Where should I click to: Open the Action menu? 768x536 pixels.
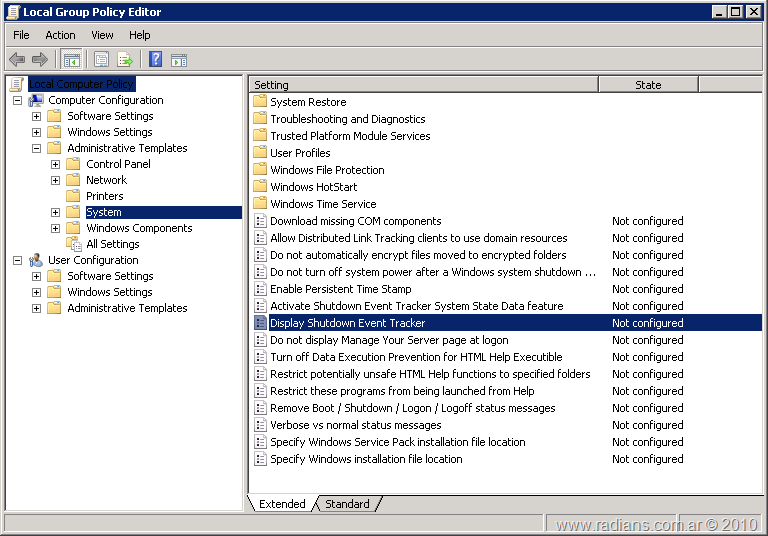pyautogui.click(x=60, y=35)
